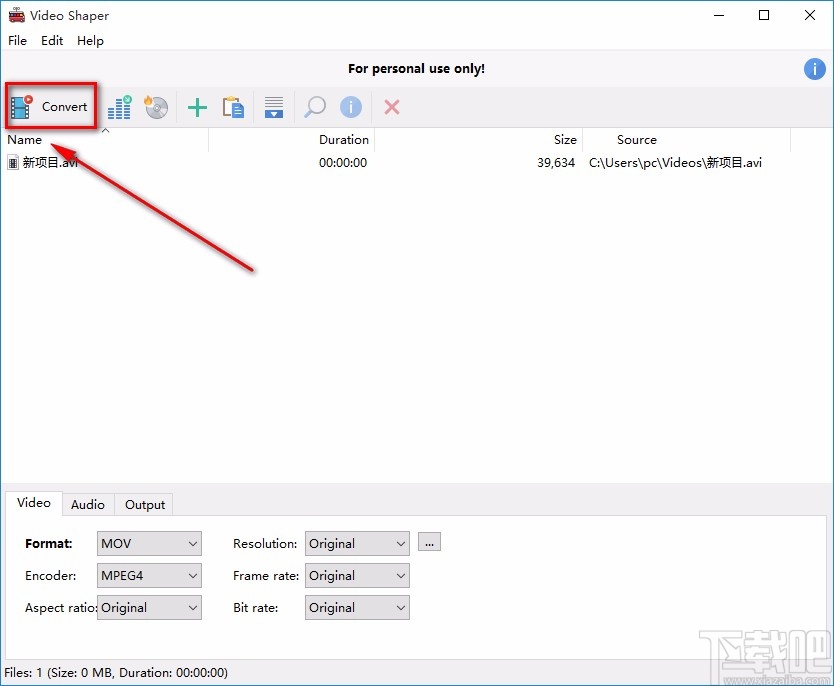Click the magnifying glass toolbar icon

[x=315, y=107]
